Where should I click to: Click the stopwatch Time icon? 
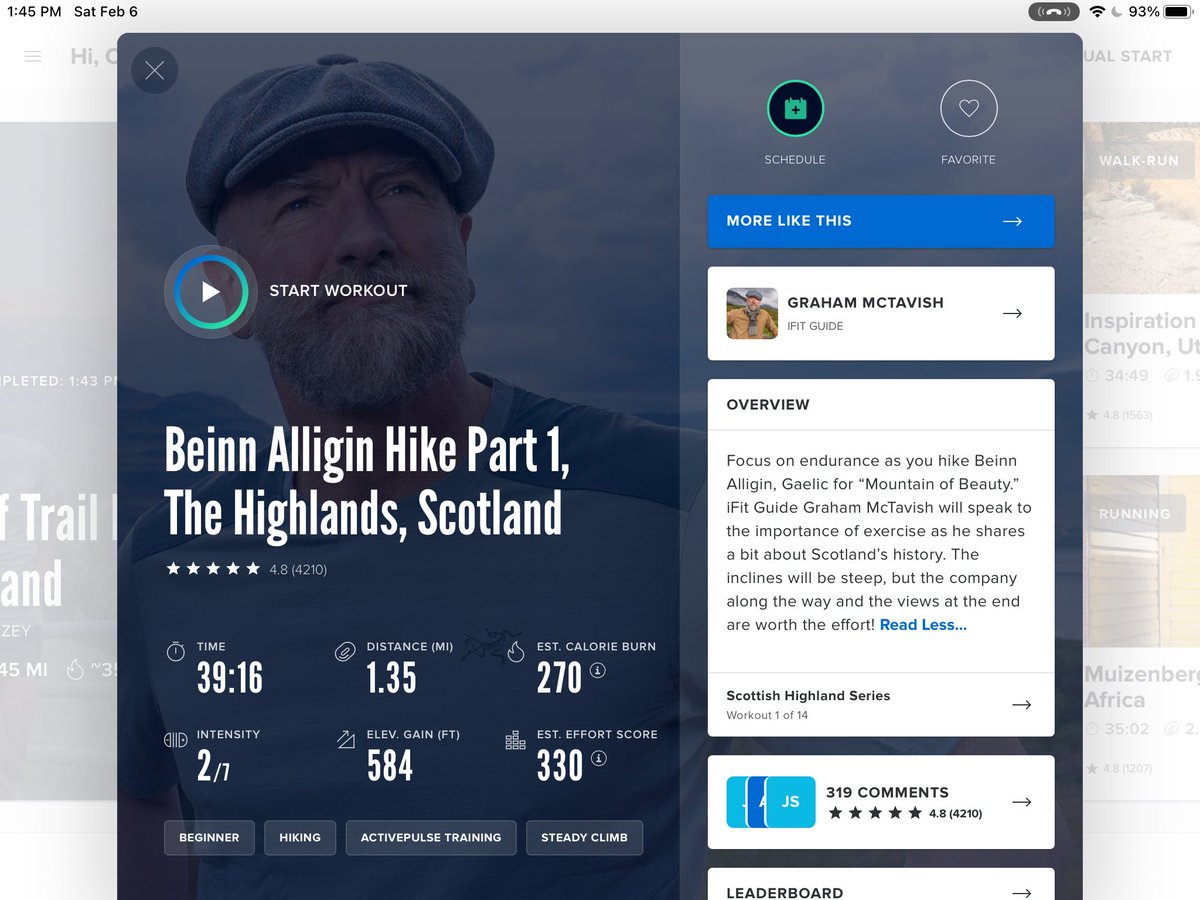click(x=175, y=652)
